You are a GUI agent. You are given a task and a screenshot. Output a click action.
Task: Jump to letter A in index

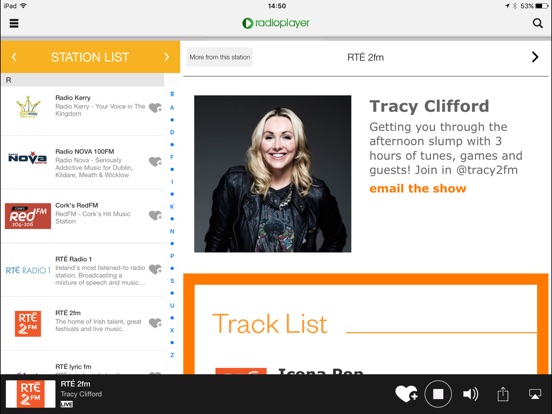[172, 107]
